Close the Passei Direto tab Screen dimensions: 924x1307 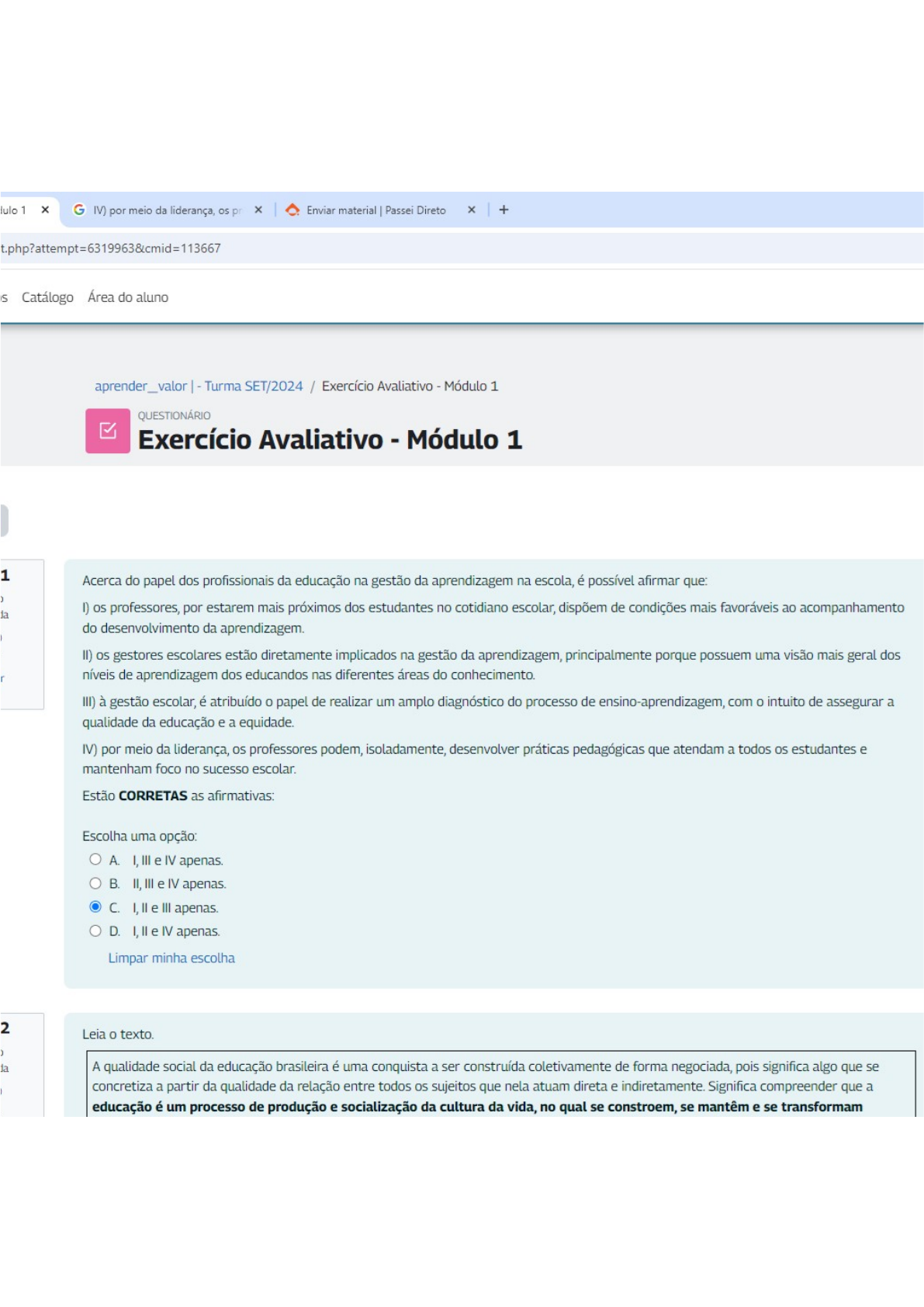click(471, 210)
